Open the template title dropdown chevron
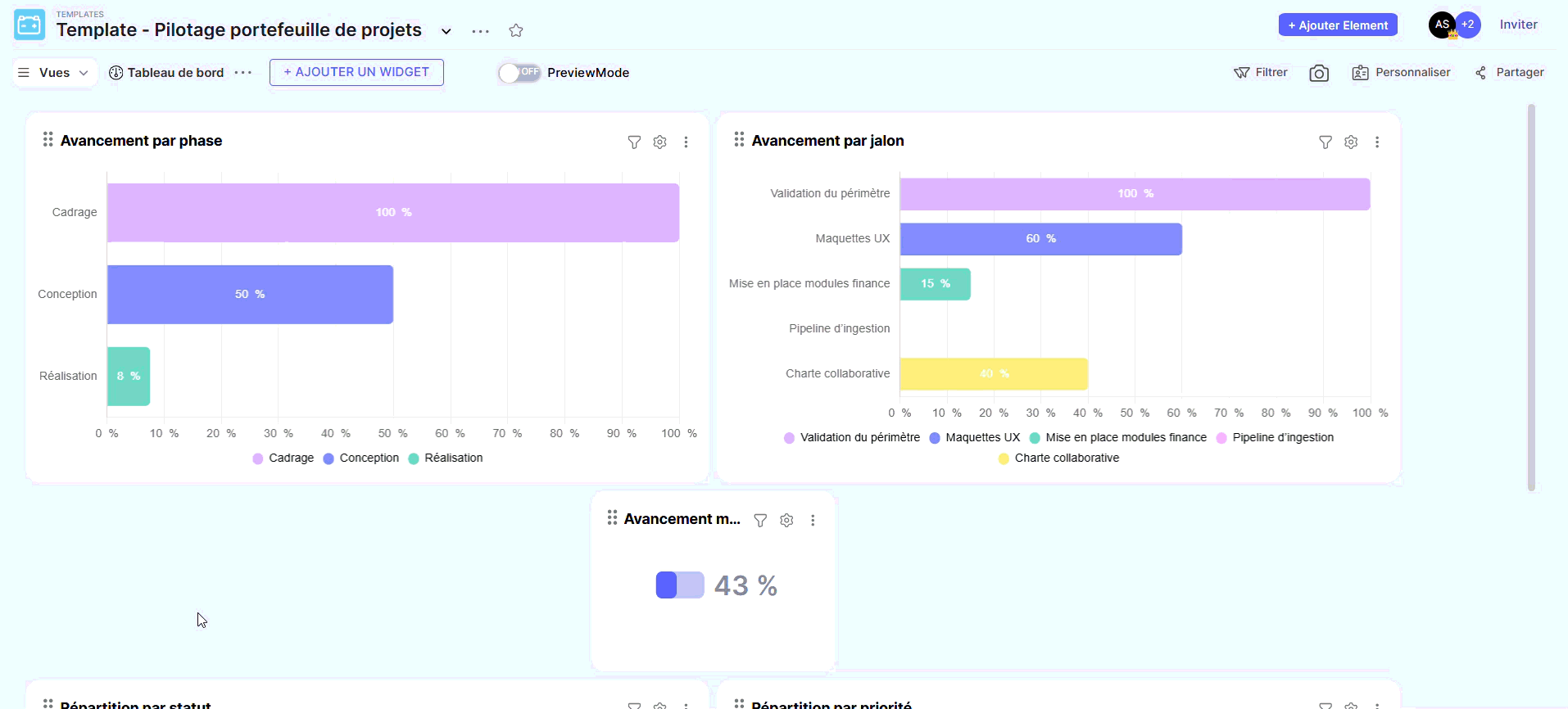The width and height of the screenshot is (1568, 709). click(x=446, y=32)
